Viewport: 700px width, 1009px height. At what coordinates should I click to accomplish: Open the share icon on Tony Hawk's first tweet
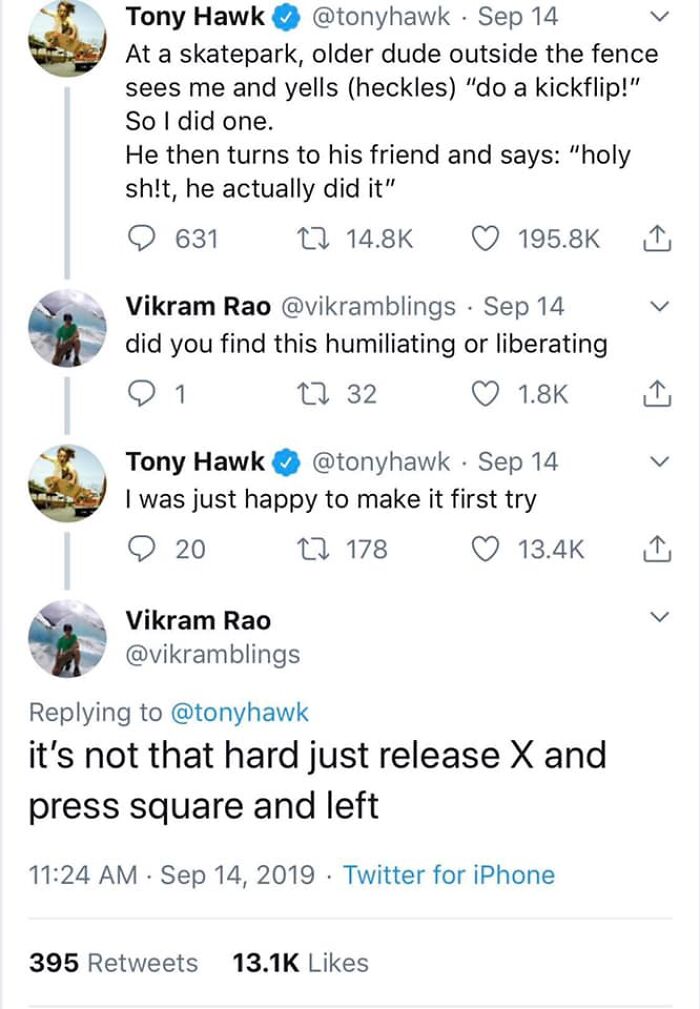tap(657, 239)
